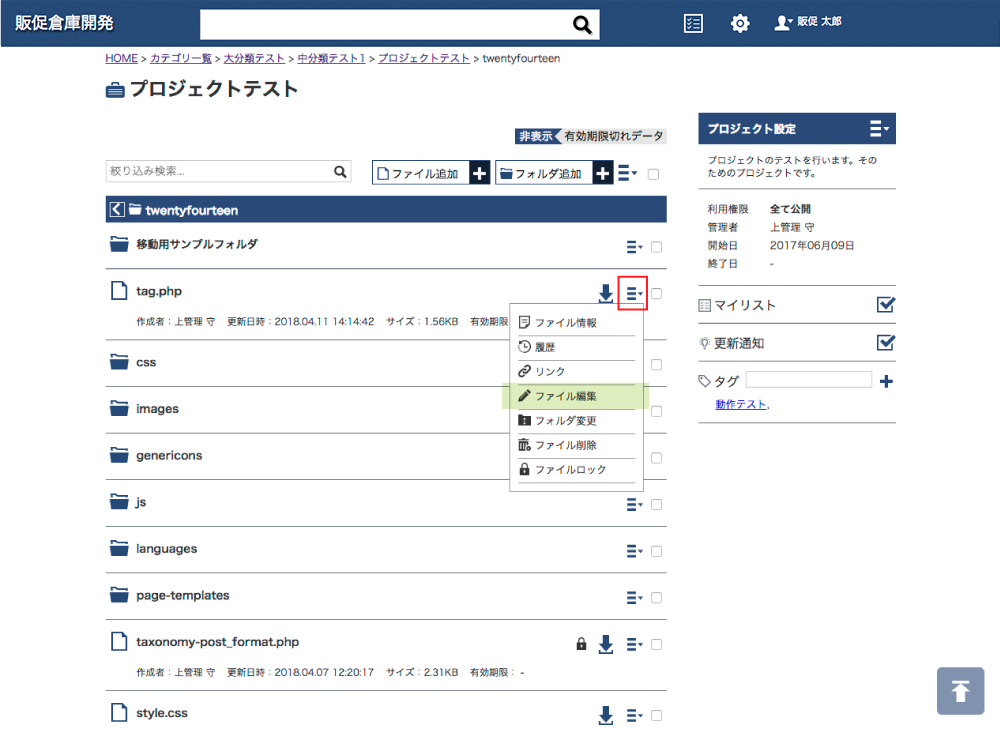
Task: Open action menu for 移動用サンプルフォルダ
Action: pyautogui.click(x=634, y=247)
